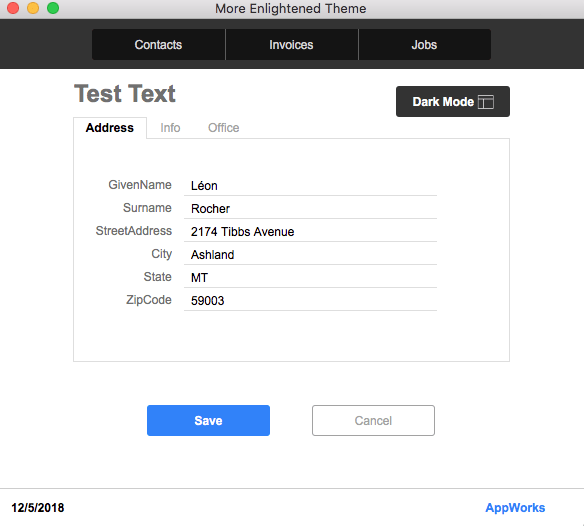Click the 12/5/2018 date in footer
The width and height of the screenshot is (584, 526).
pyautogui.click(x=38, y=508)
